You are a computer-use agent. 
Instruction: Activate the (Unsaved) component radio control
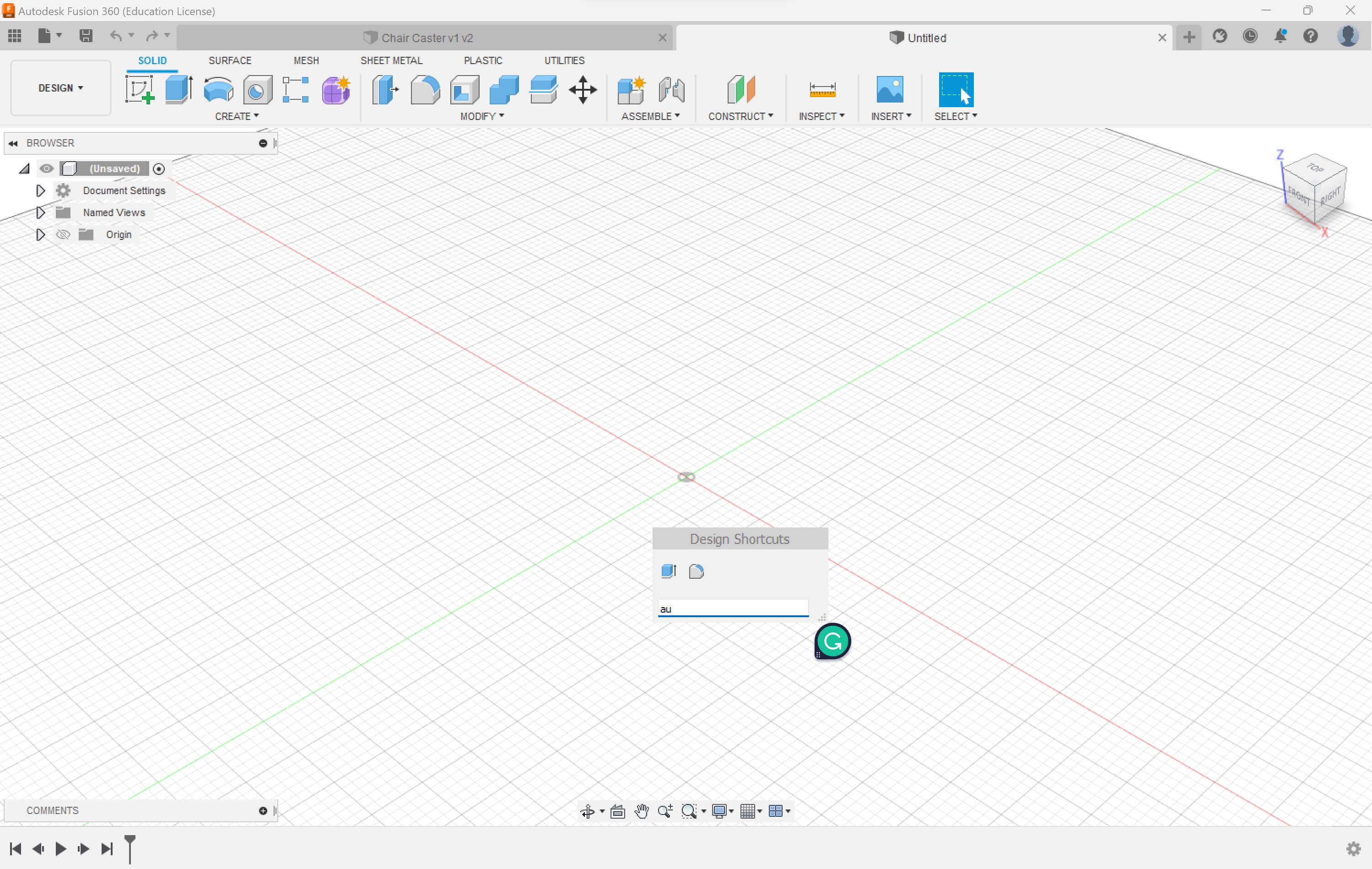pyautogui.click(x=158, y=168)
